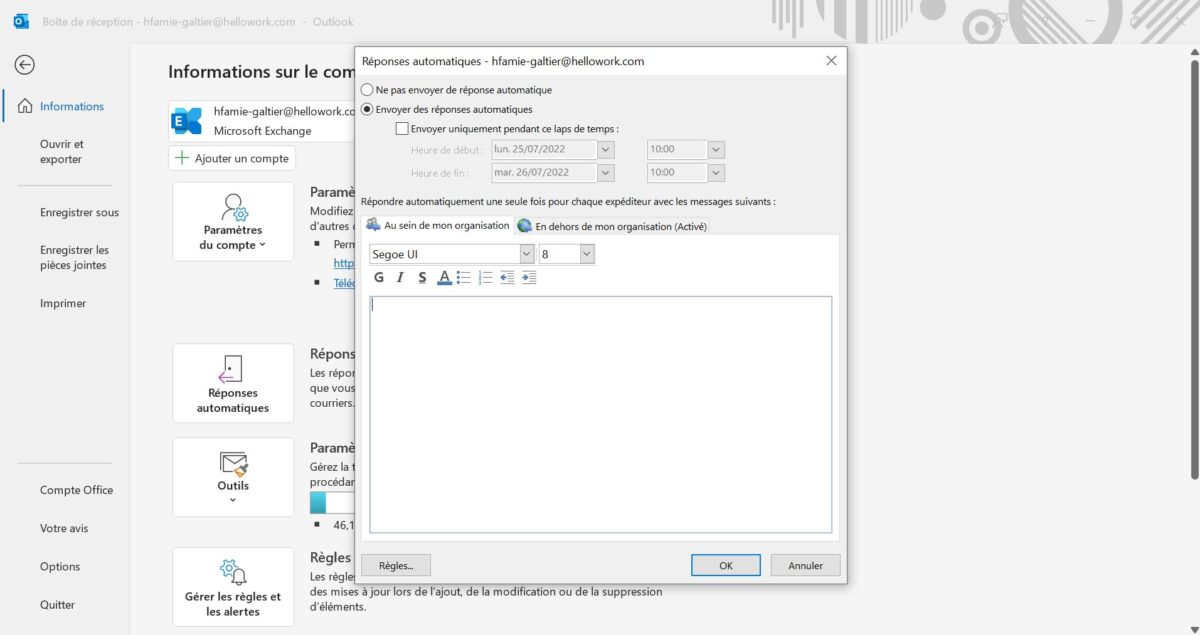Viewport: 1200px width, 635px height.
Task: Insert a bulleted list
Action: (462, 277)
